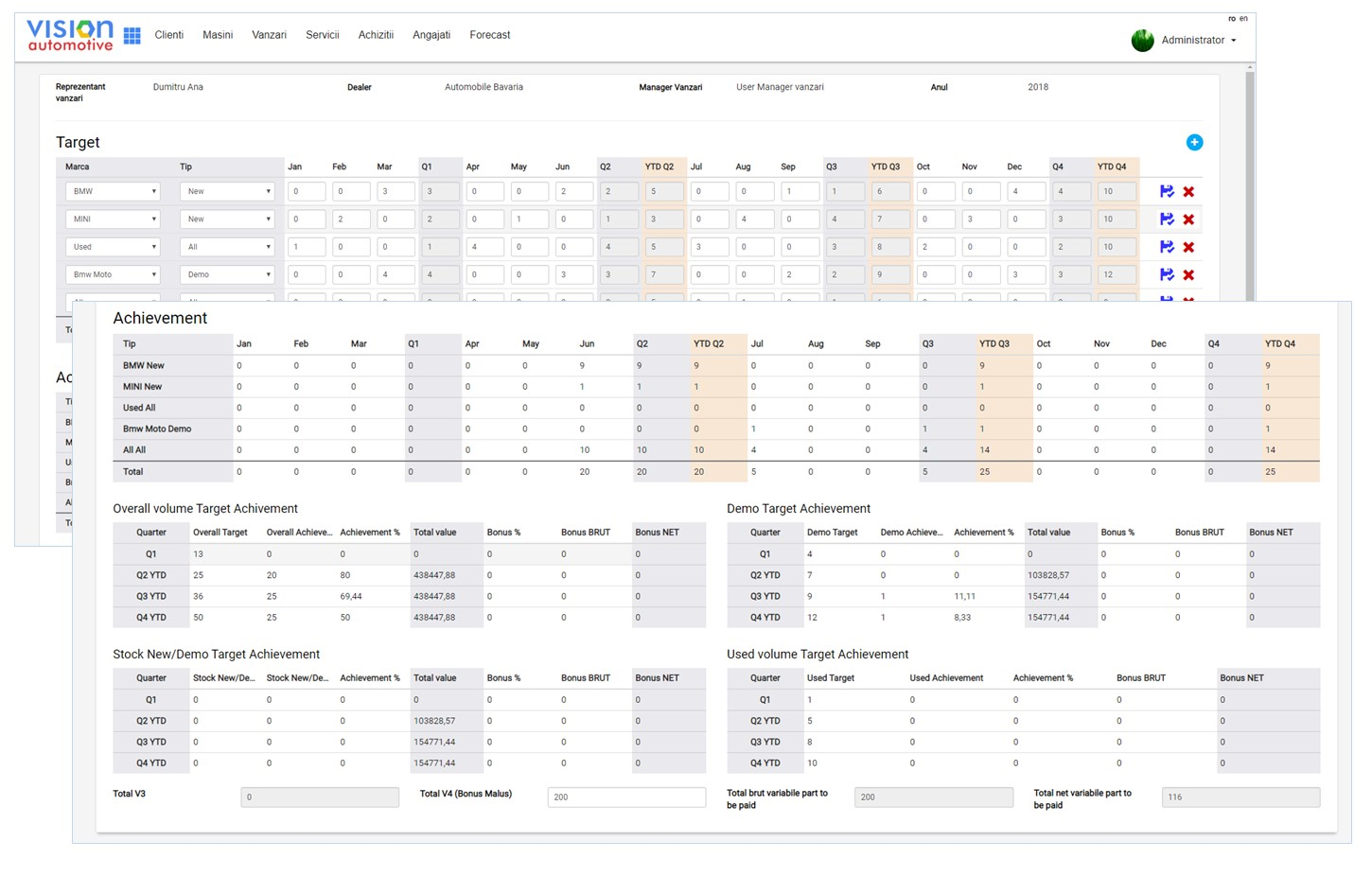
Task: Click the Apr target field in the Used row
Action: [484, 247]
